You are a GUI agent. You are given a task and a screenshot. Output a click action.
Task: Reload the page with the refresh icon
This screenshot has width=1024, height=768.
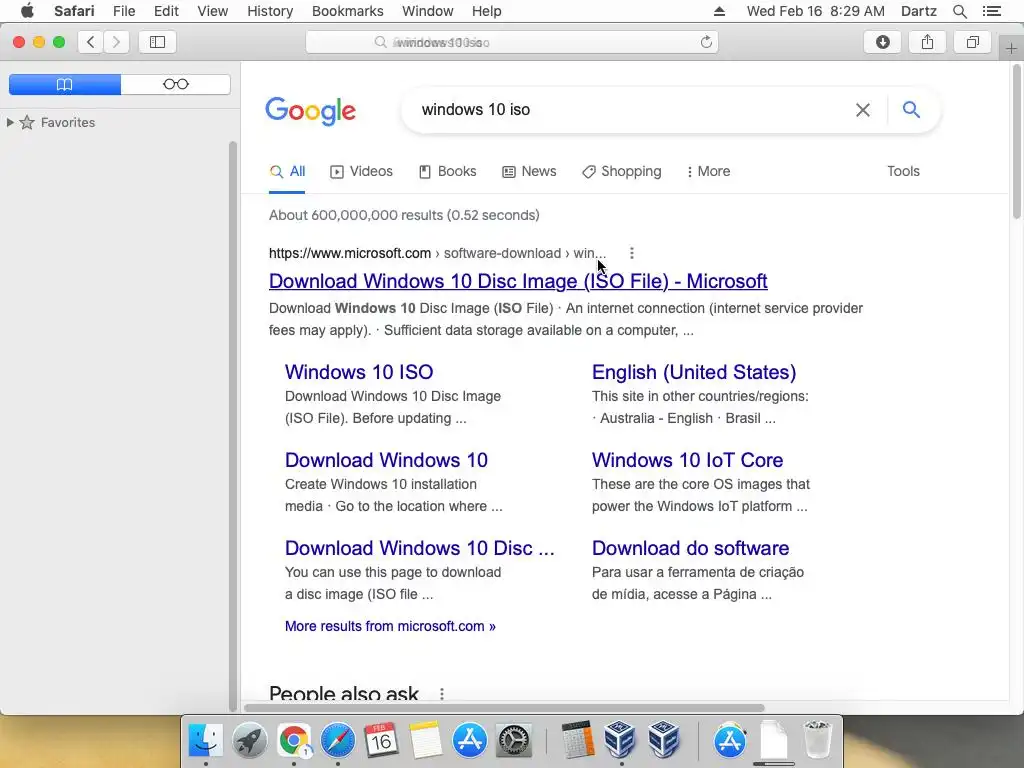(706, 42)
